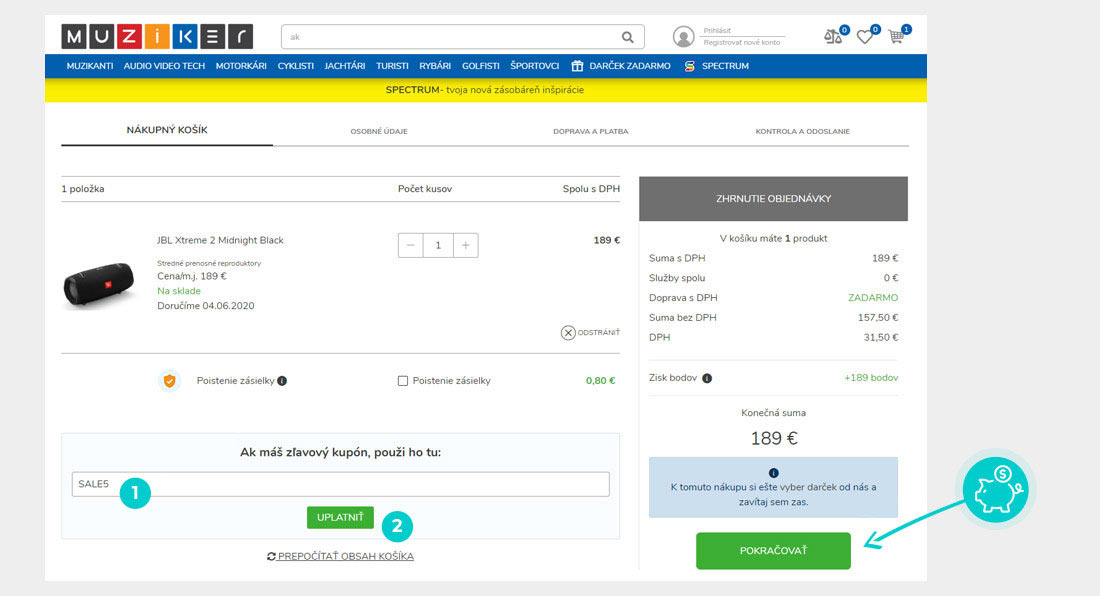Click the discount coupon code field
The width and height of the screenshot is (1100, 596).
[340, 484]
